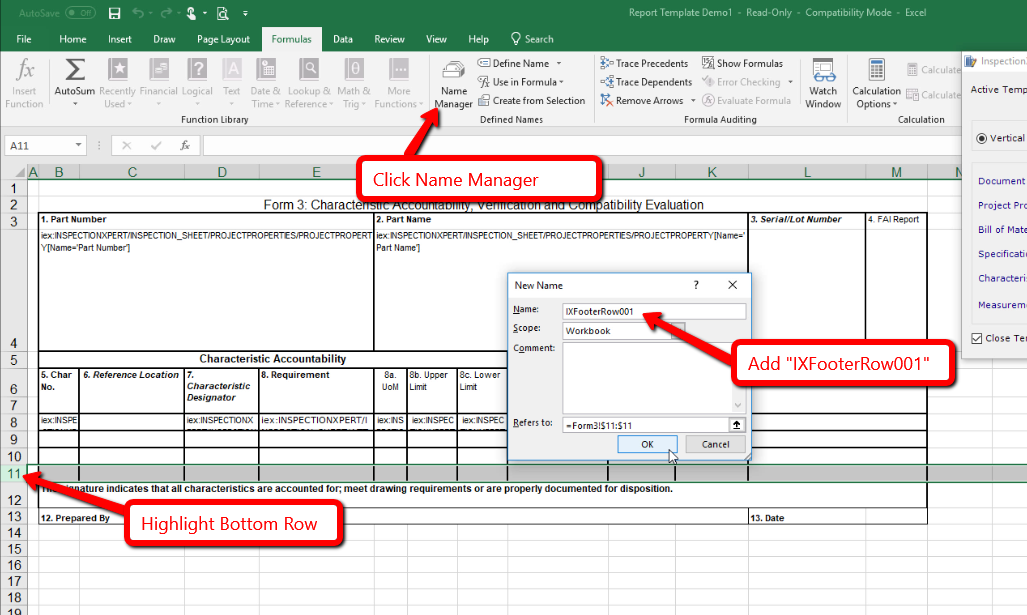Click the Save icon in quick access toolbar
This screenshot has width=1027, height=615.
click(x=113, y=13)
